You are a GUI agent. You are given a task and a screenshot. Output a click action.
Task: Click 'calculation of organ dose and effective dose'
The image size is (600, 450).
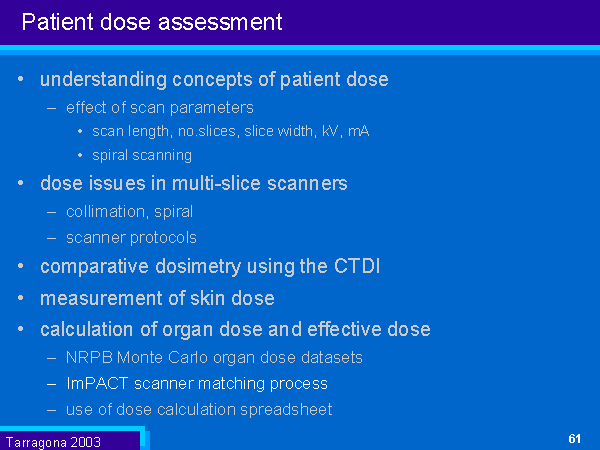(235, 329)
